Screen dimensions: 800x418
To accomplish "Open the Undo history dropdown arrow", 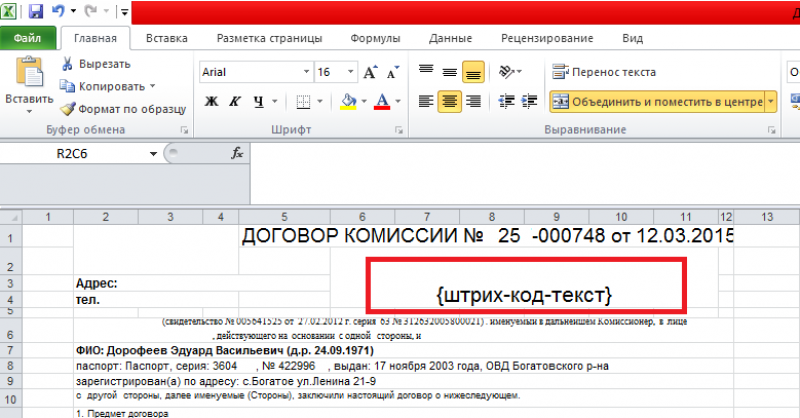I will coord(73,11).
